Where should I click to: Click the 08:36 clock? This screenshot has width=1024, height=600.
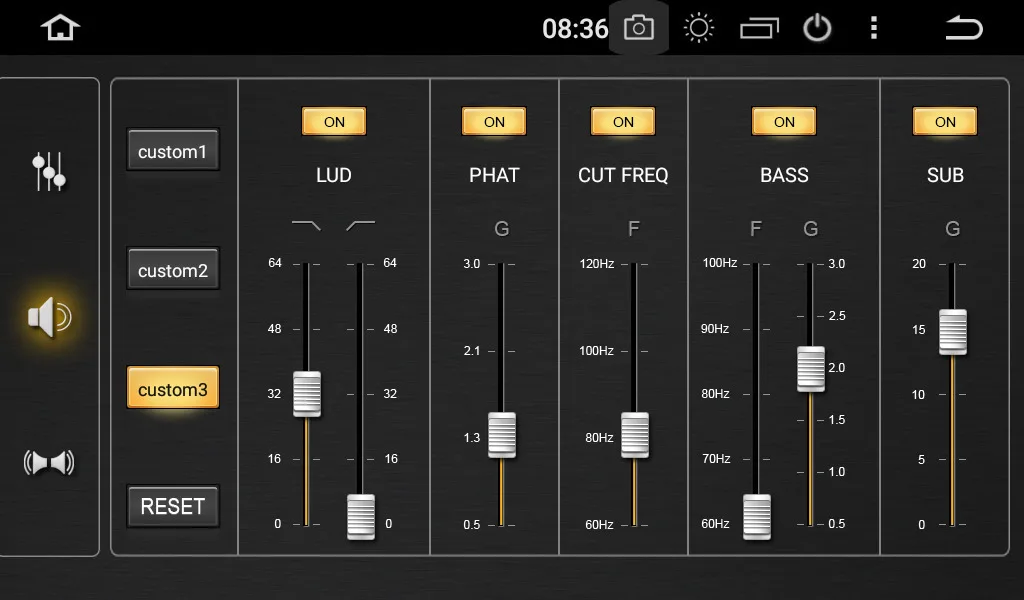coord(575,29)
